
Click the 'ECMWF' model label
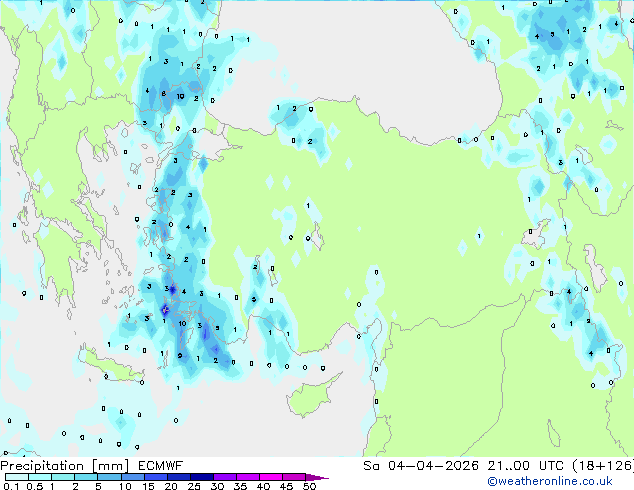[x=161, y=466]
